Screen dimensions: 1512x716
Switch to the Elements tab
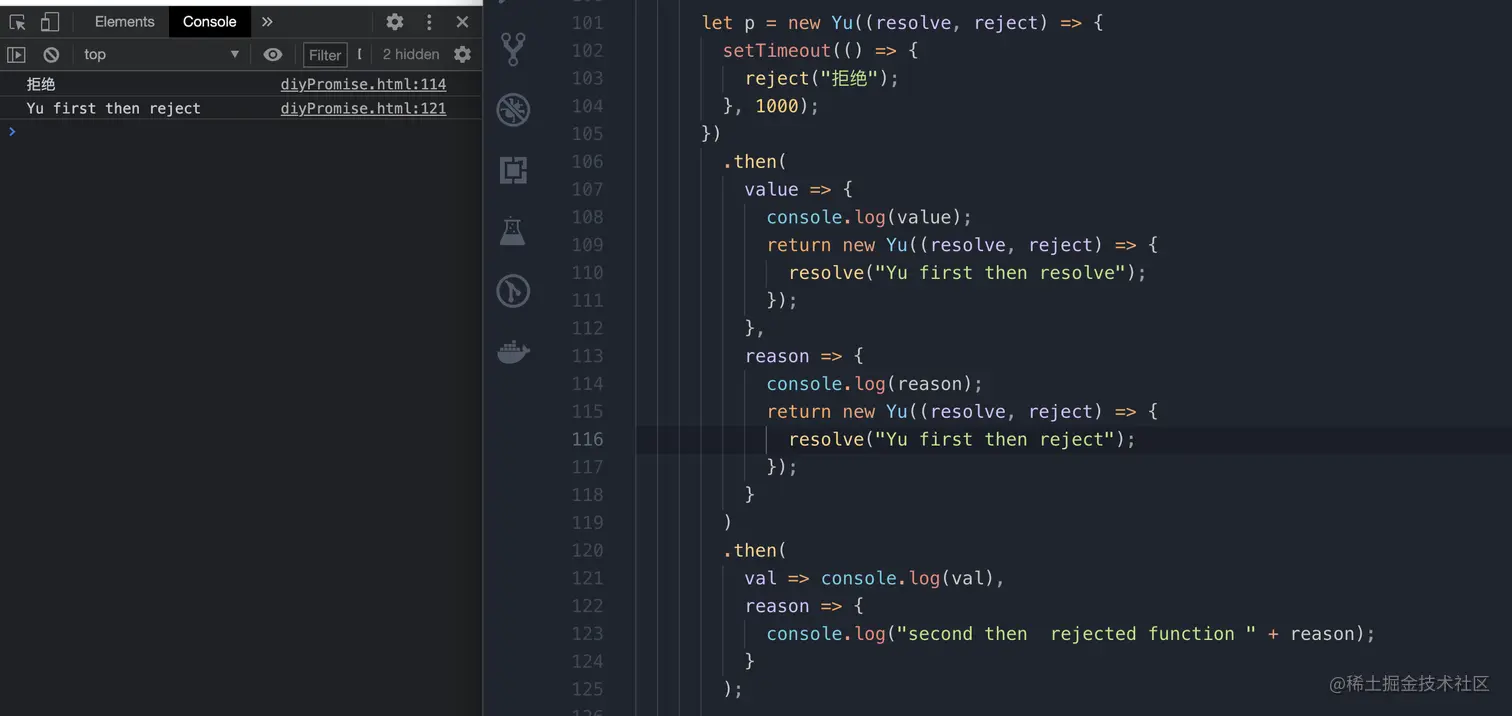124,21
